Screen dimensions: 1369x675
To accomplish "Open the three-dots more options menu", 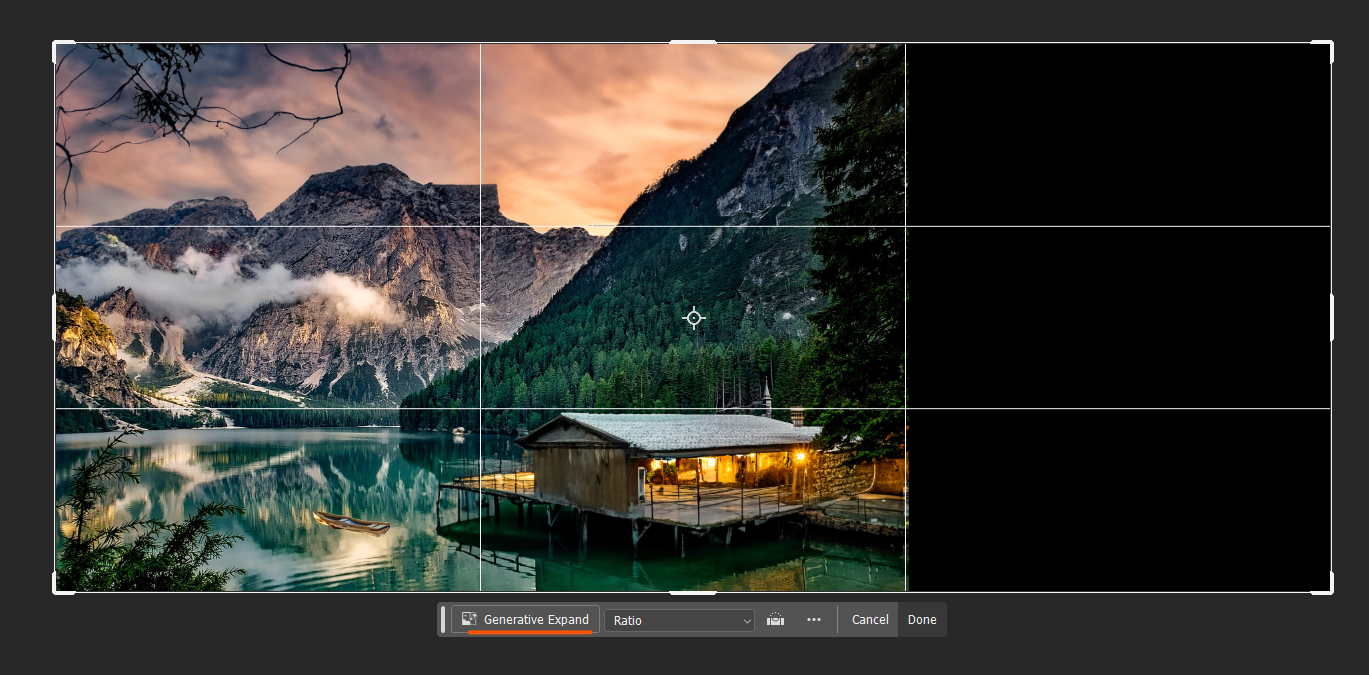I will coord(814,620).
